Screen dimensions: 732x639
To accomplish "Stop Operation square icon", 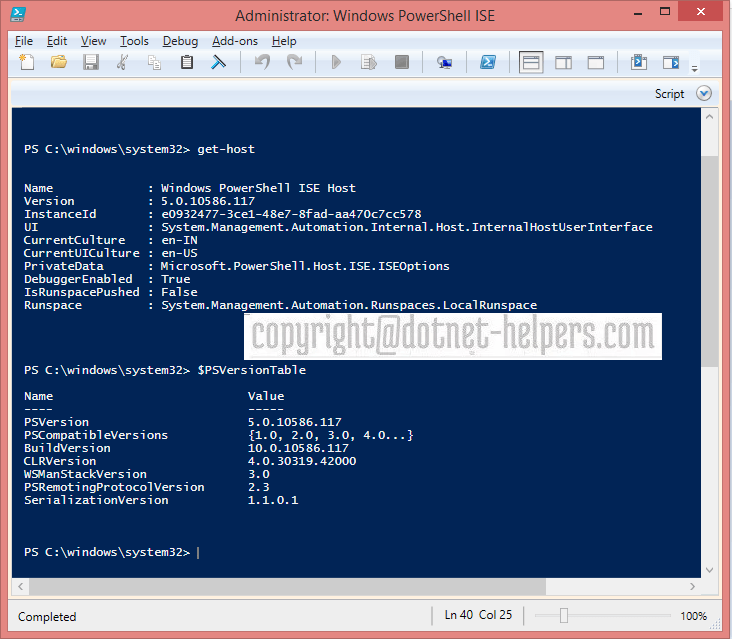I will [x=401, y=62].
